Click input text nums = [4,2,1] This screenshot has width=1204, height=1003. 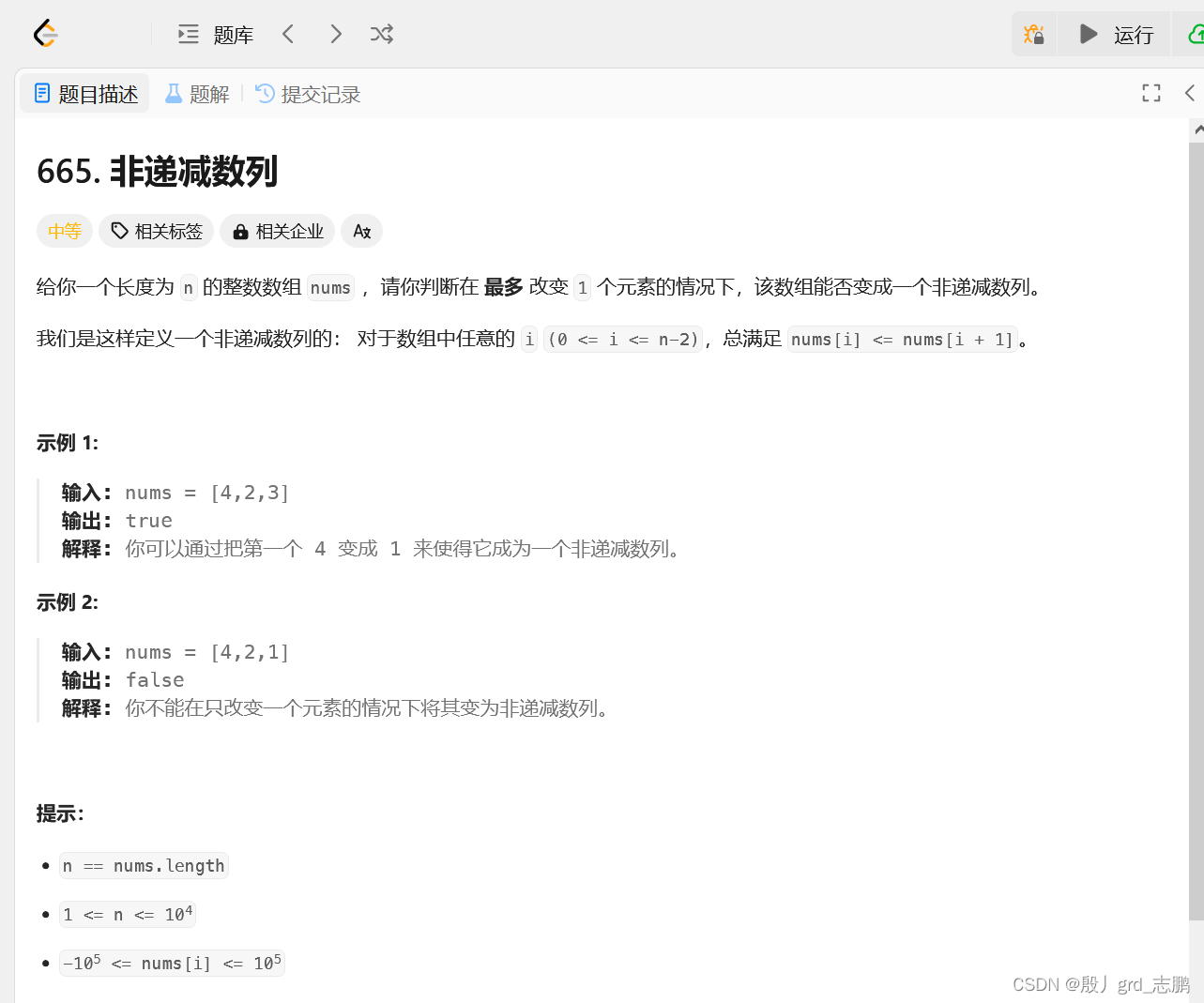[207, 652]
